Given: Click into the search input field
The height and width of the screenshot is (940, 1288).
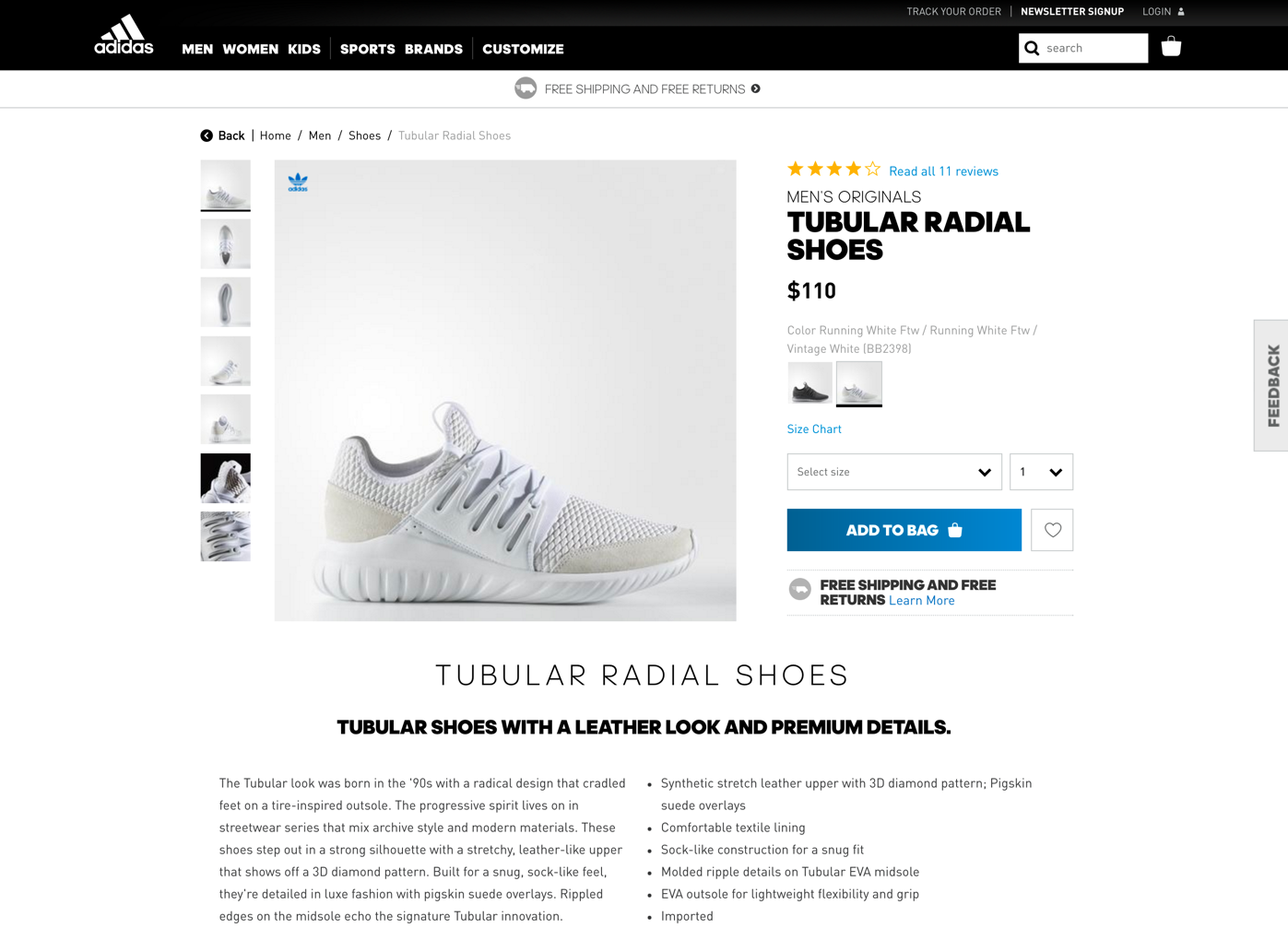Looking at the screenshot, I should pos(1094,48).
